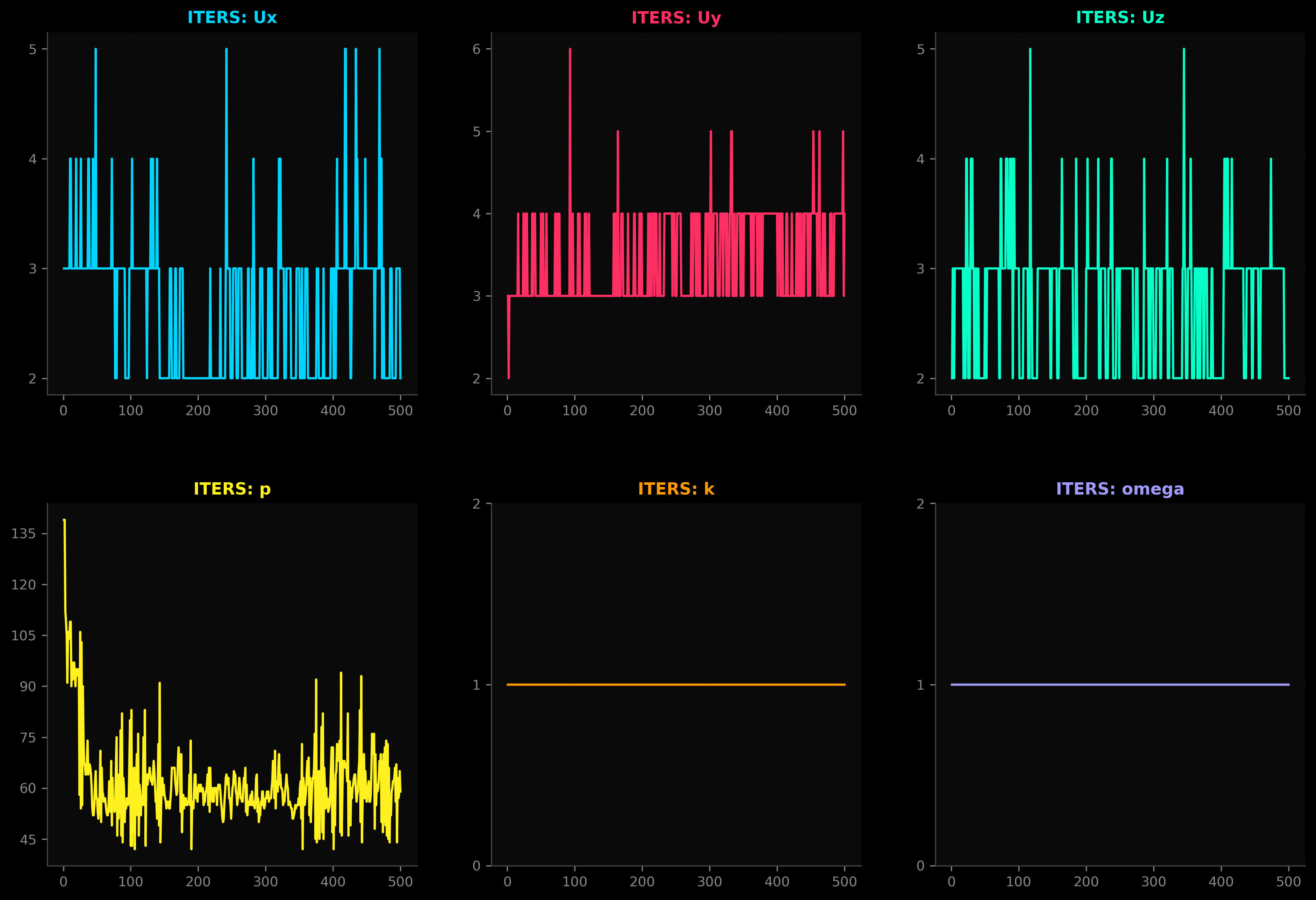Viewport: 1316px width, 900px height.
Task: Select y-axis label 1 in k plot
Action: pos(476,685)
